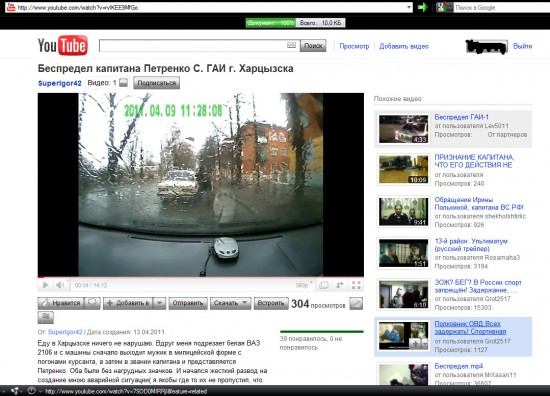Click the Подписаться subscribe button

click(156, 83)
